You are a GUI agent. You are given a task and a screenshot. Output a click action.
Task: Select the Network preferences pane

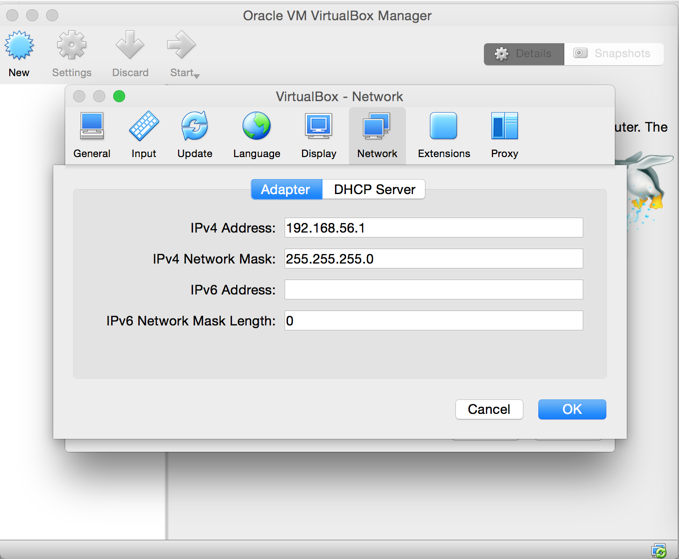click(377, 136)
